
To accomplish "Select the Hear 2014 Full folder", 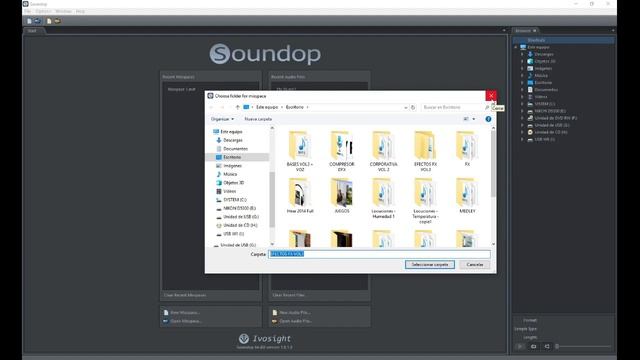I will point(300,196).
